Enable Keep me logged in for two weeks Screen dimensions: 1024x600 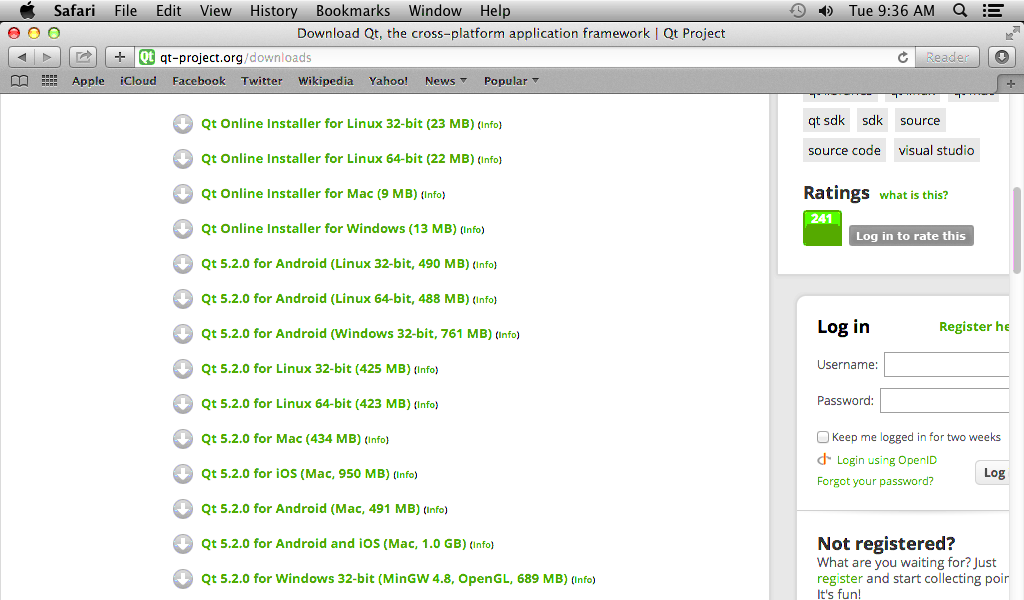click(823, 437)
